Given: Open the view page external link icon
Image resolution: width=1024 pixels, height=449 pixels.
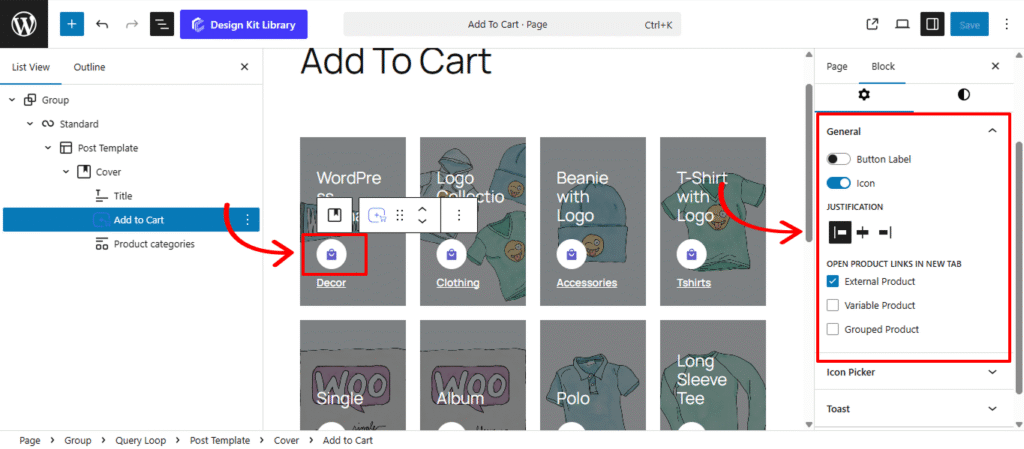Looking at the screenshot, I should click(872, 24).
